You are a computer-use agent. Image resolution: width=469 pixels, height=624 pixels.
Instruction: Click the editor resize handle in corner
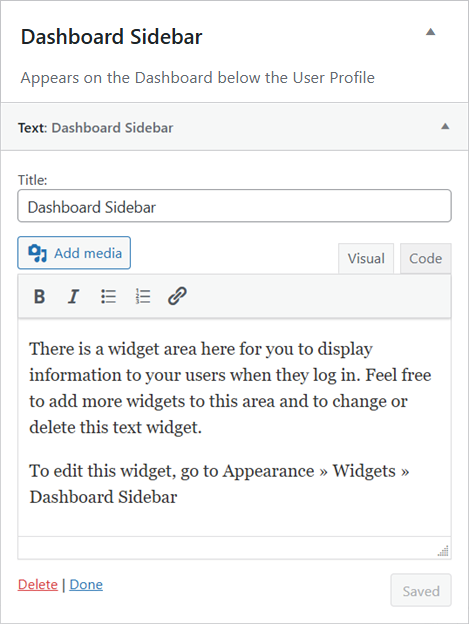[x=443, y=551]
